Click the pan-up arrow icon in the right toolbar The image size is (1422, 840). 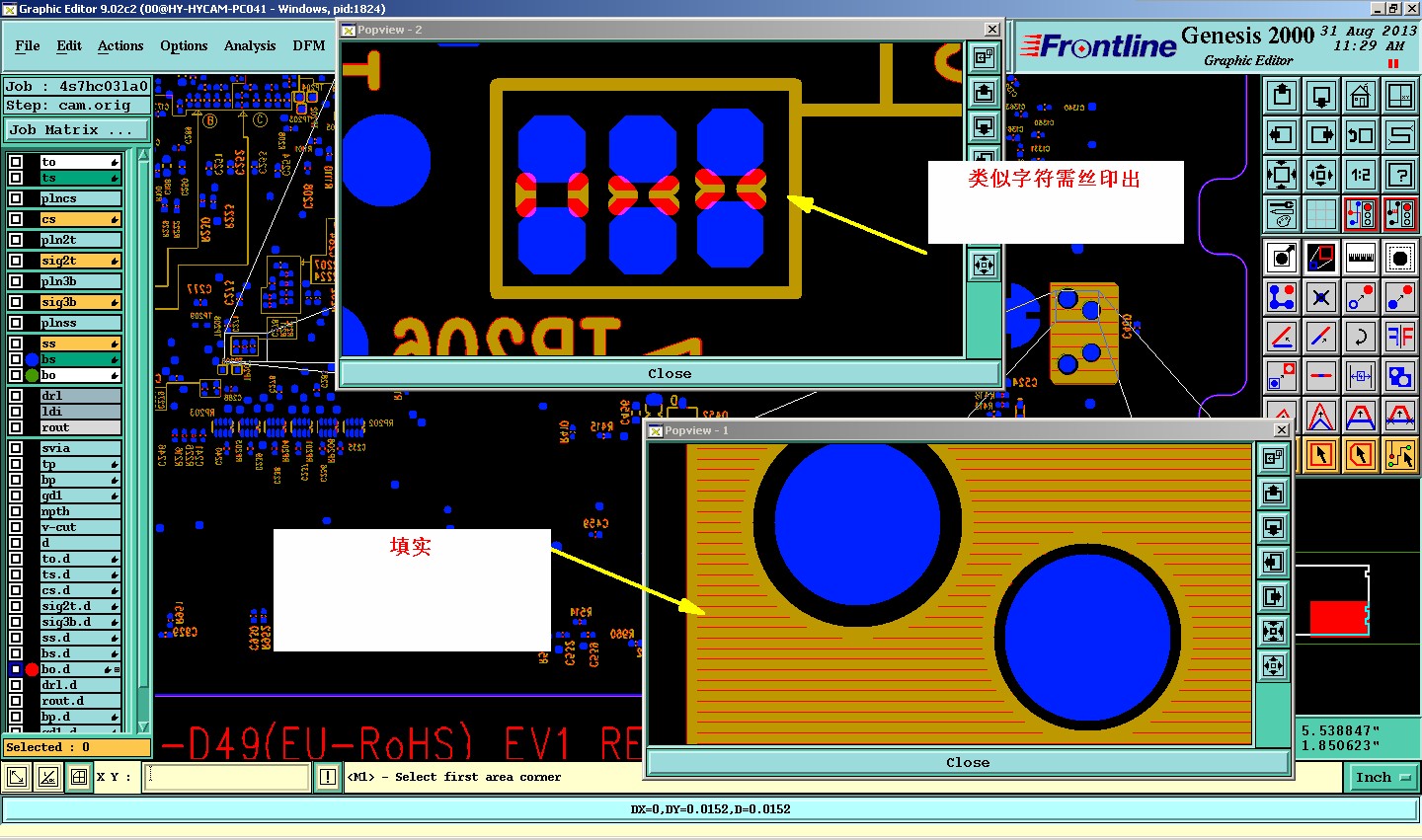[x=1282, y=96]
